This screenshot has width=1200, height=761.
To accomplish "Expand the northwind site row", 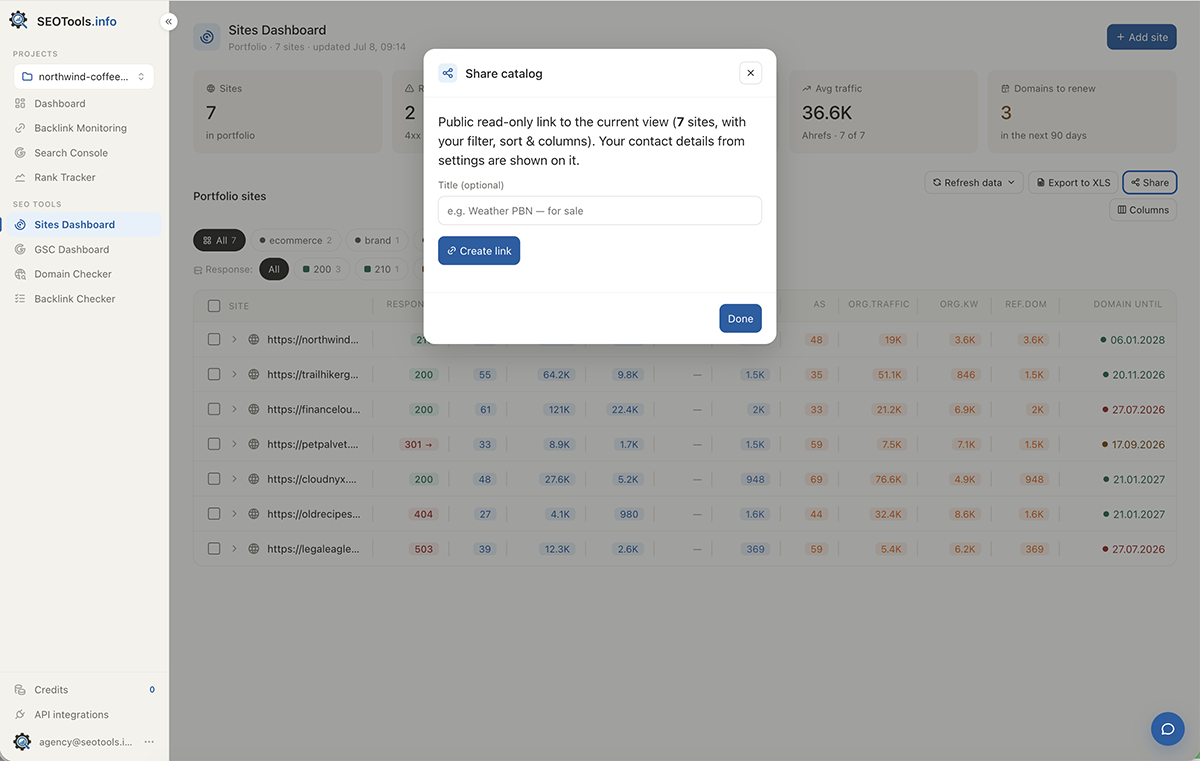I will (234, 340).
